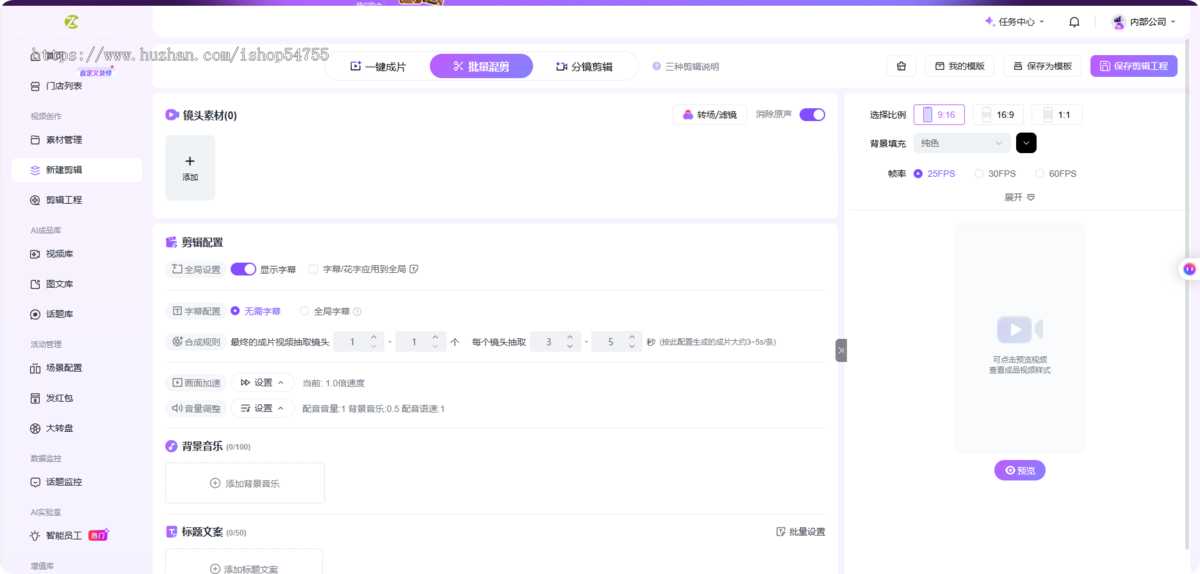The height and width of the screenshot is (574, 1200).
Task: Click the green logo icon in top-left
Action: point(71,22)
